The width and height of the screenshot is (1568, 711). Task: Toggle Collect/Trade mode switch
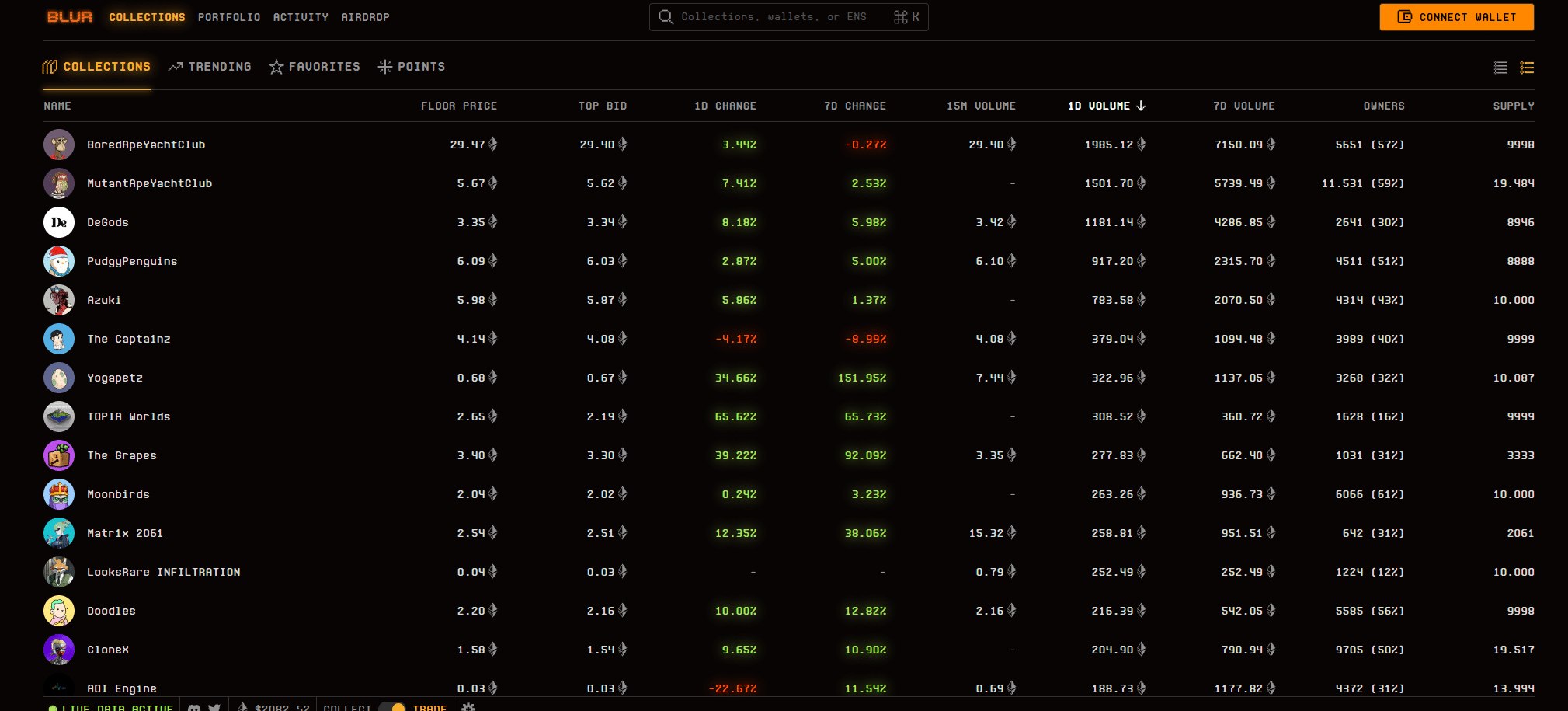point(392,707)
